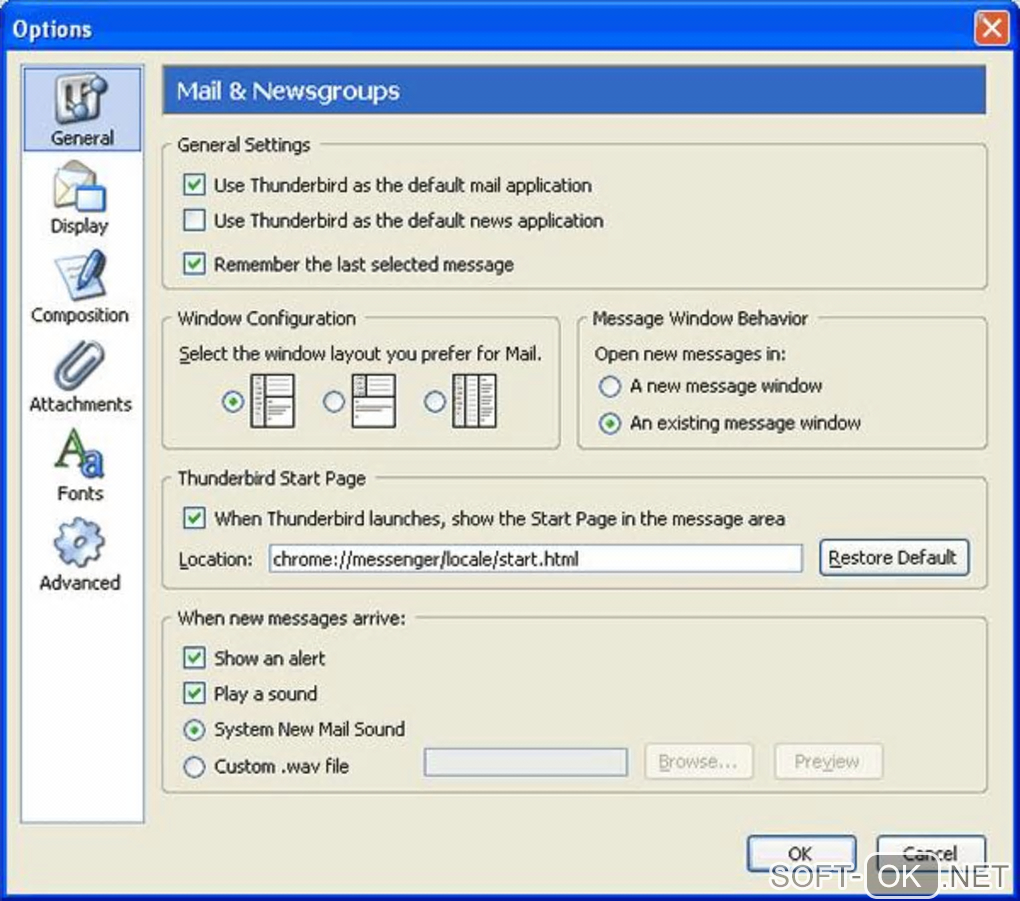The width and height of the screenshot is (1020, 901).
Task: Close the Options dialog window
Action: 991,29
